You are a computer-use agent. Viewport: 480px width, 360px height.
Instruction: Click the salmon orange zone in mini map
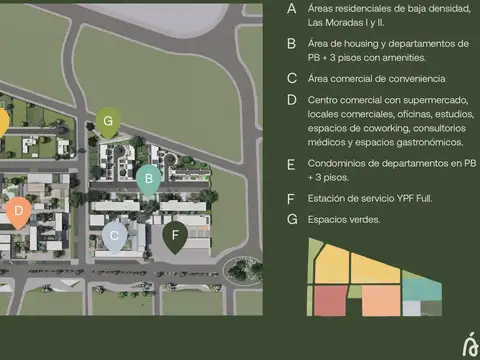pyautogui.click(x=381, y=301)
